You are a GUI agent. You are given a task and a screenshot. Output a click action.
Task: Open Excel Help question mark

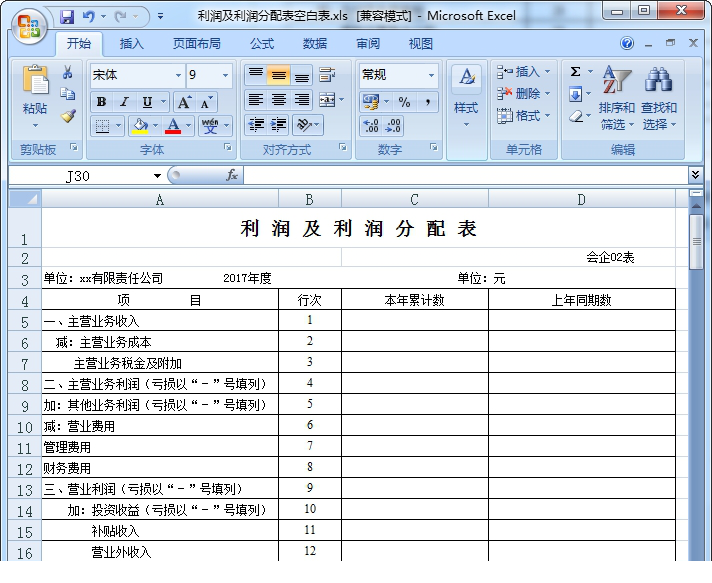(x=627, y=43)
